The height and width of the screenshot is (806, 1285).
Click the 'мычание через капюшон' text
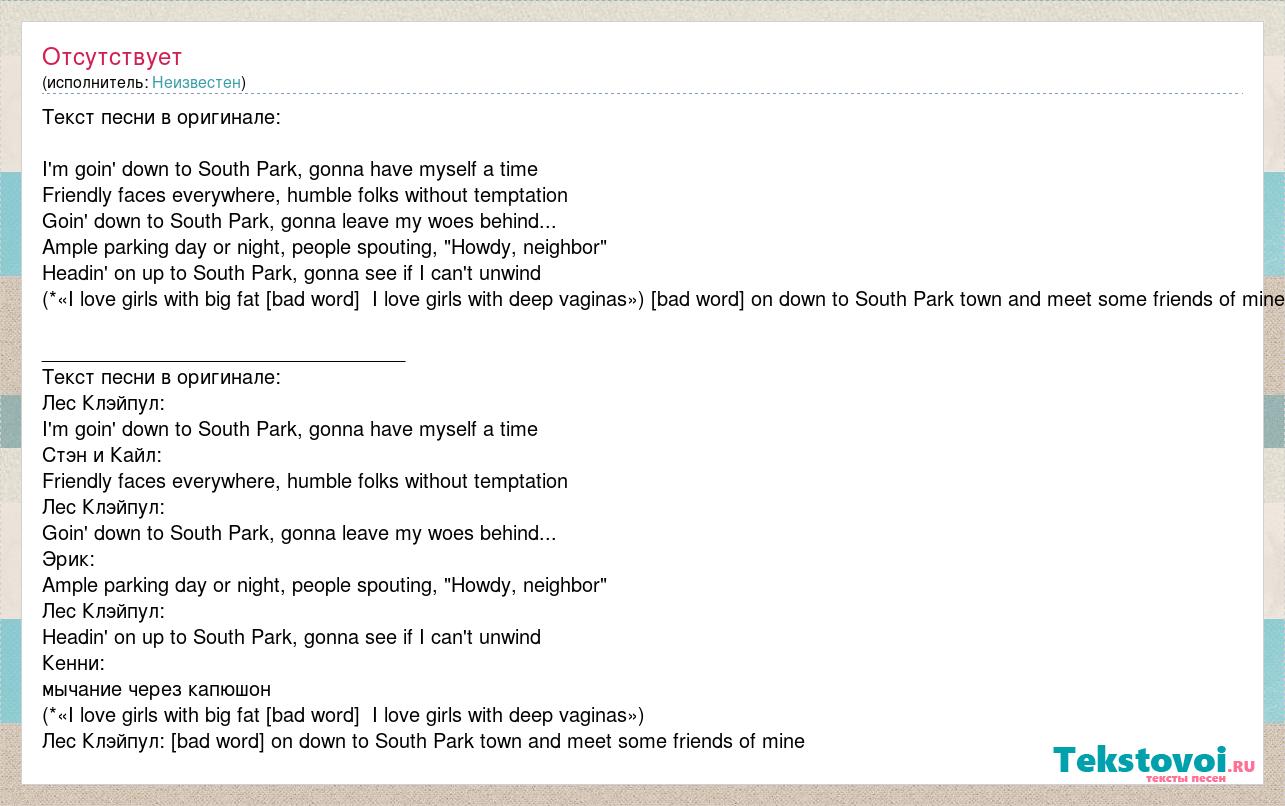(156, 689)
